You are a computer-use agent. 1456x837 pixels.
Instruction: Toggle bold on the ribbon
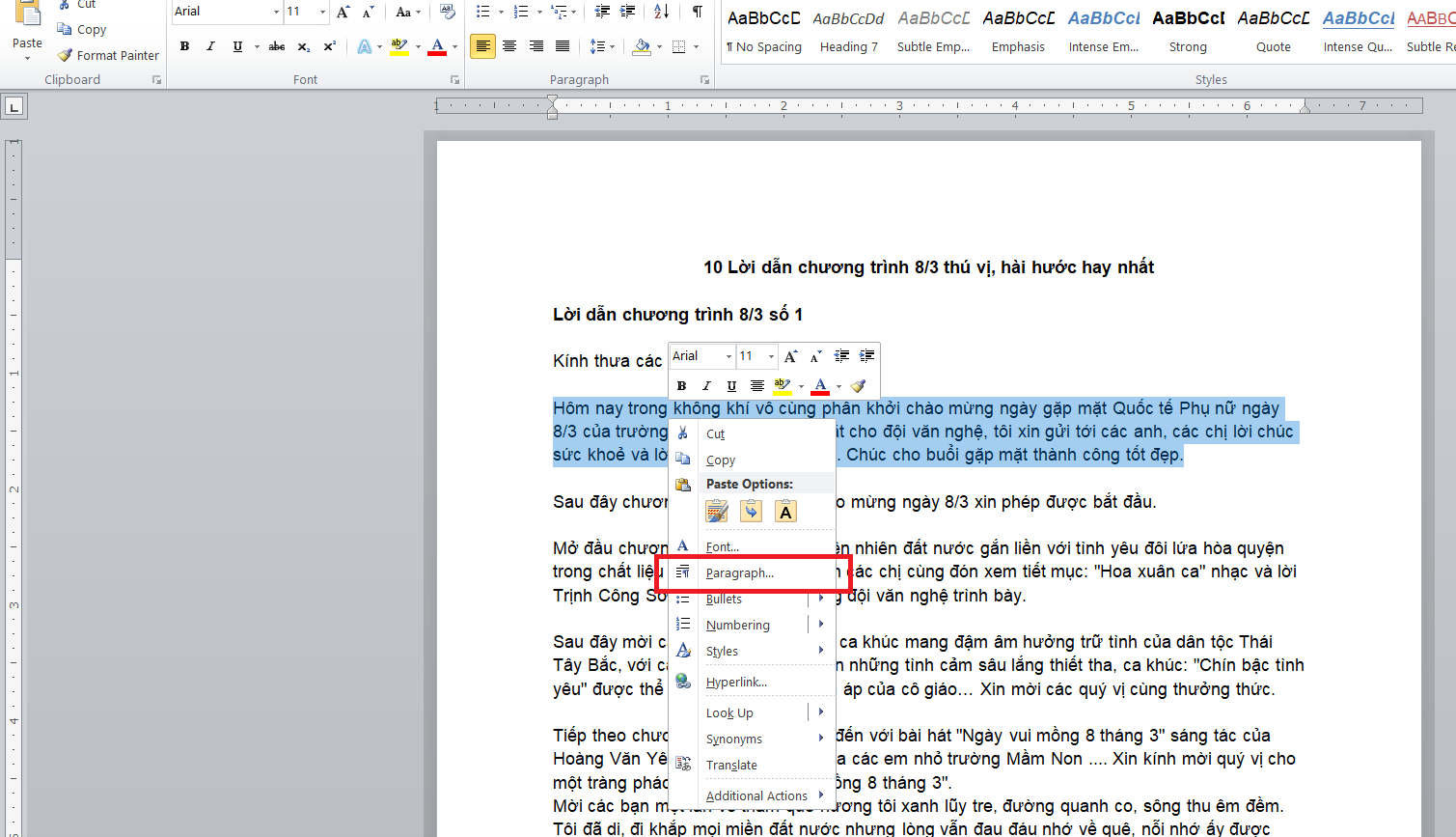pyautogui.click(x=184, y=45)
